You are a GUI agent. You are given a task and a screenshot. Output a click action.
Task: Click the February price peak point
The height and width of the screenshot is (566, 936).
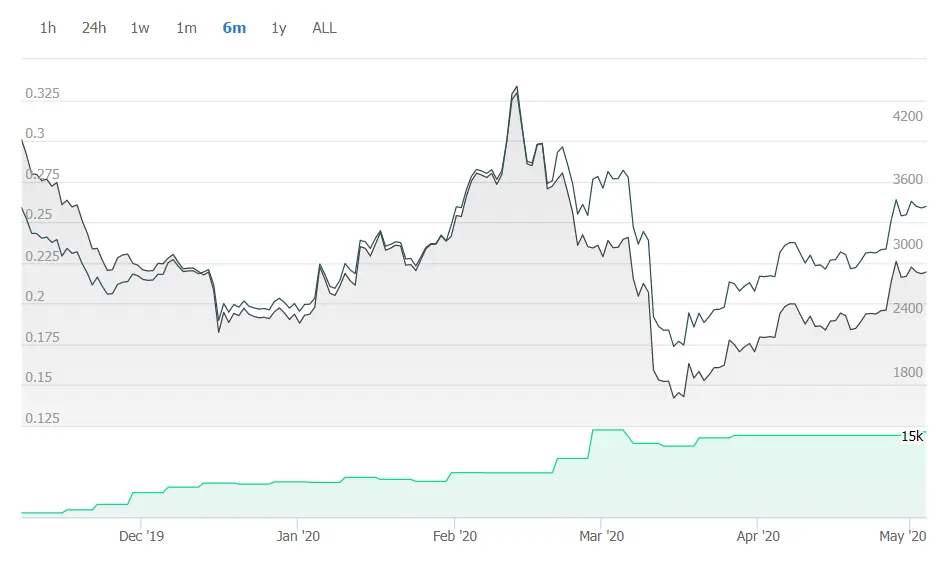tap(516, 87)
